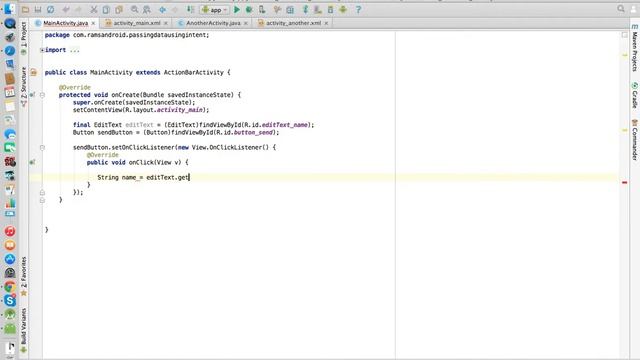Open iTunes red music icon in Dock
Viewport: 640px width, 360px height.
coord(10,231)
